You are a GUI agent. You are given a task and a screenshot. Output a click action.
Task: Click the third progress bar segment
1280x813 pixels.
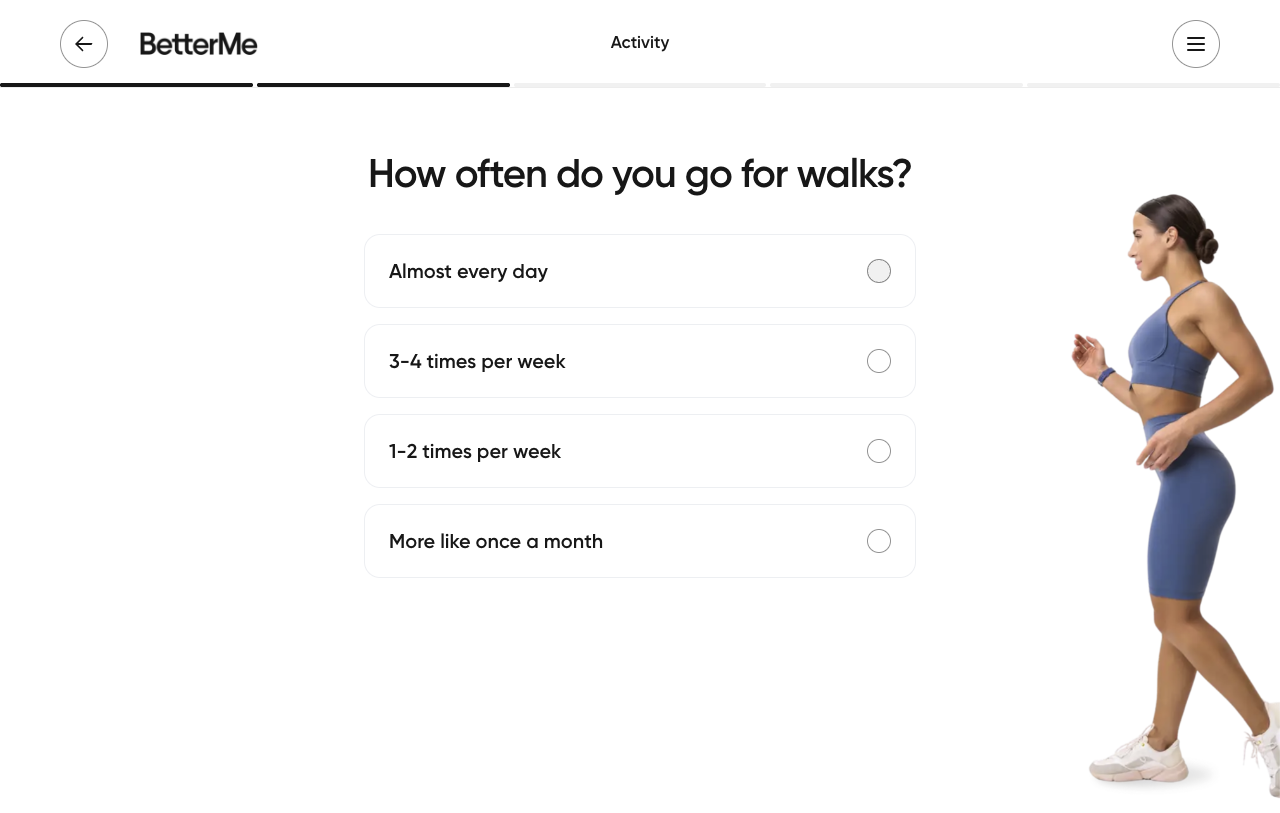pyautogui.click(x=640, y=85)
